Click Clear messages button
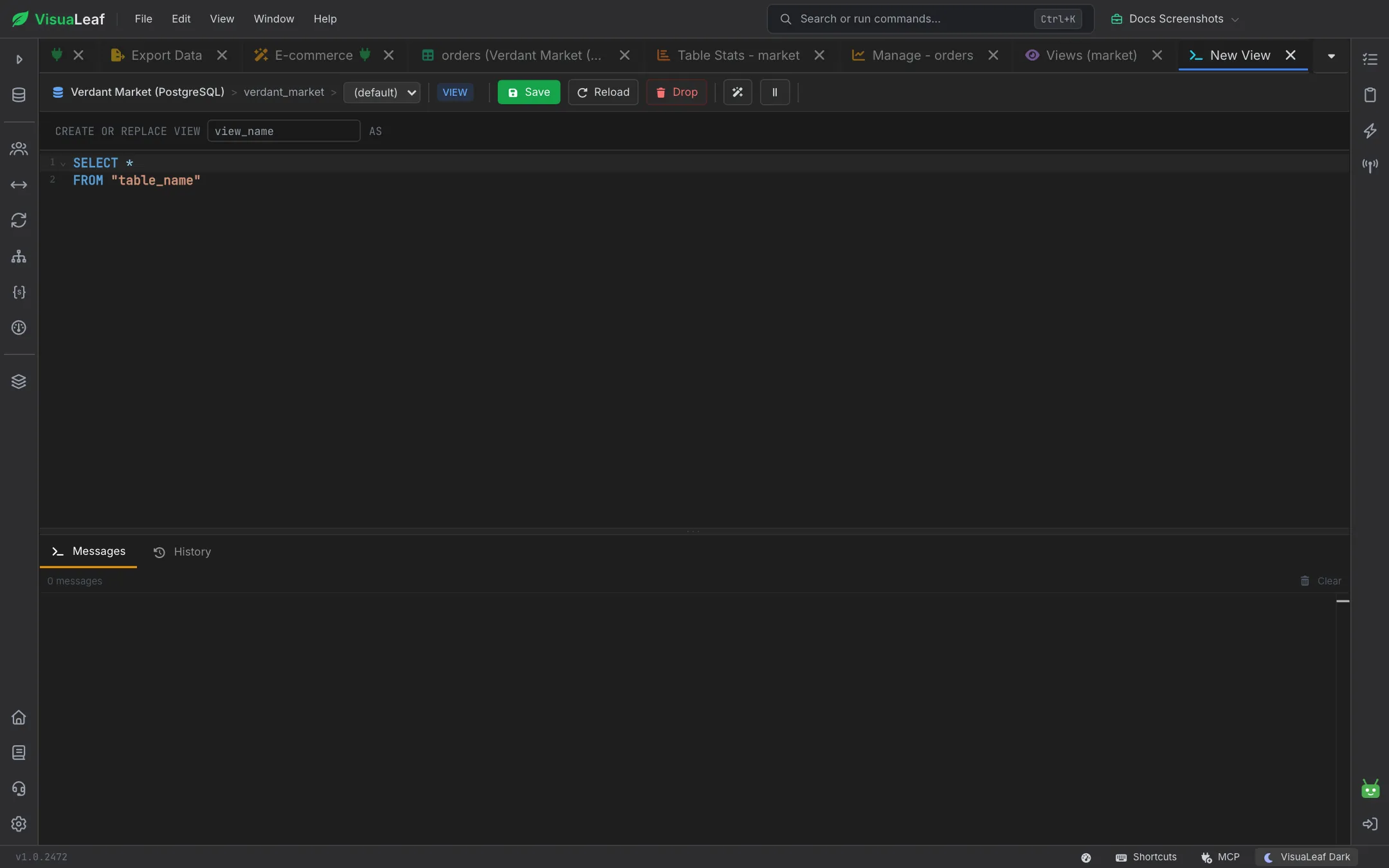 click(x=1321, y=581)
